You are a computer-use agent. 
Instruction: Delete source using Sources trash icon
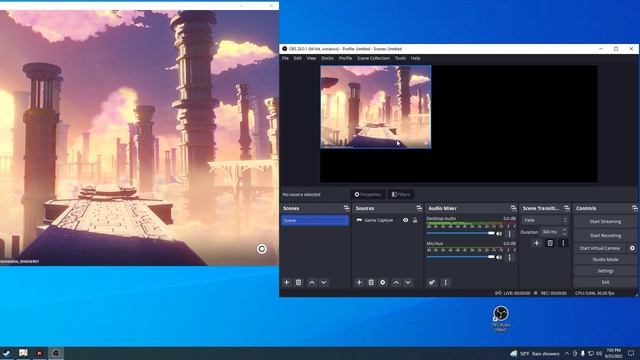coord(371,282)
